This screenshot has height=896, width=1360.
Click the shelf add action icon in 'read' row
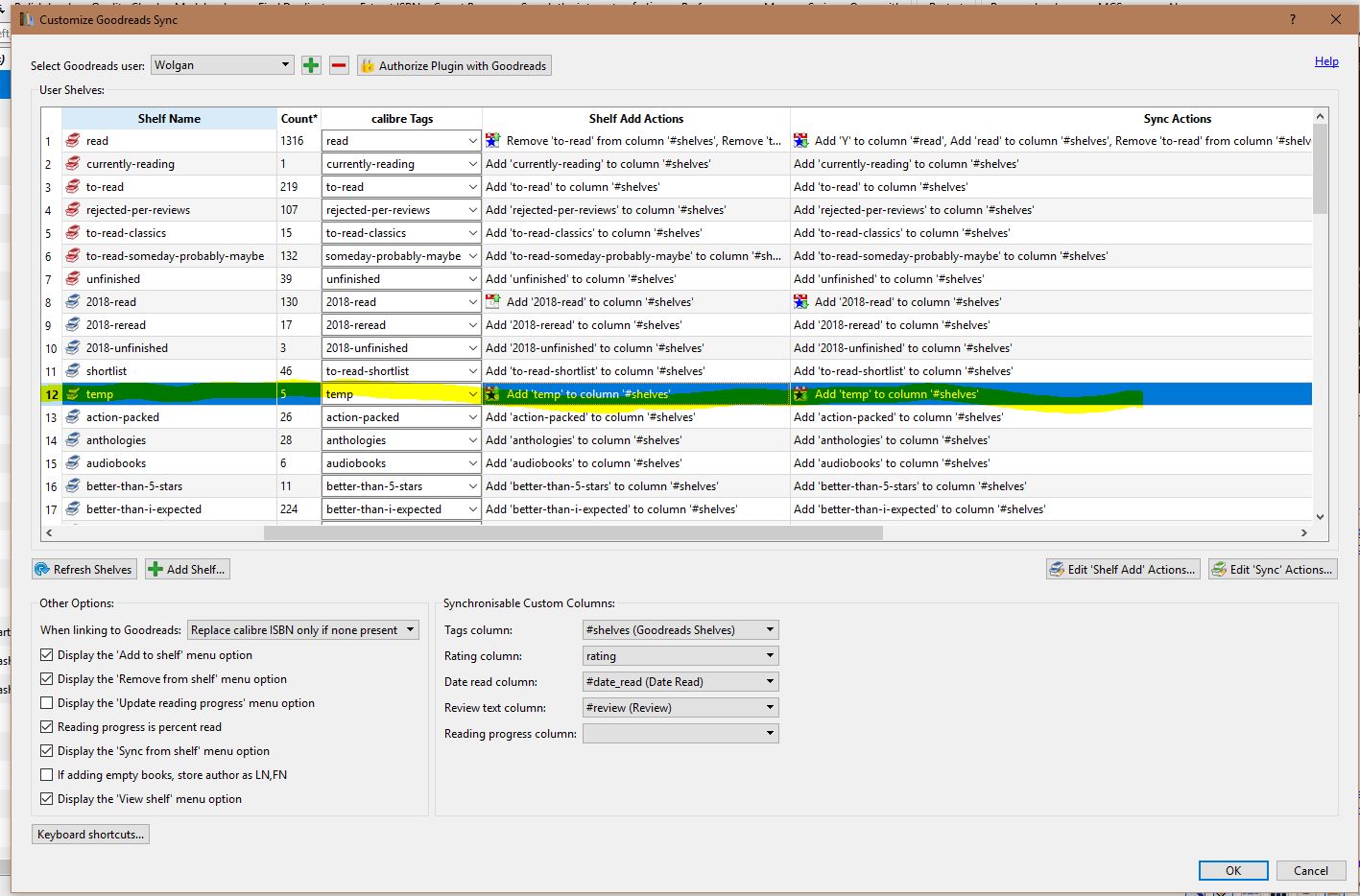[493, 141]
